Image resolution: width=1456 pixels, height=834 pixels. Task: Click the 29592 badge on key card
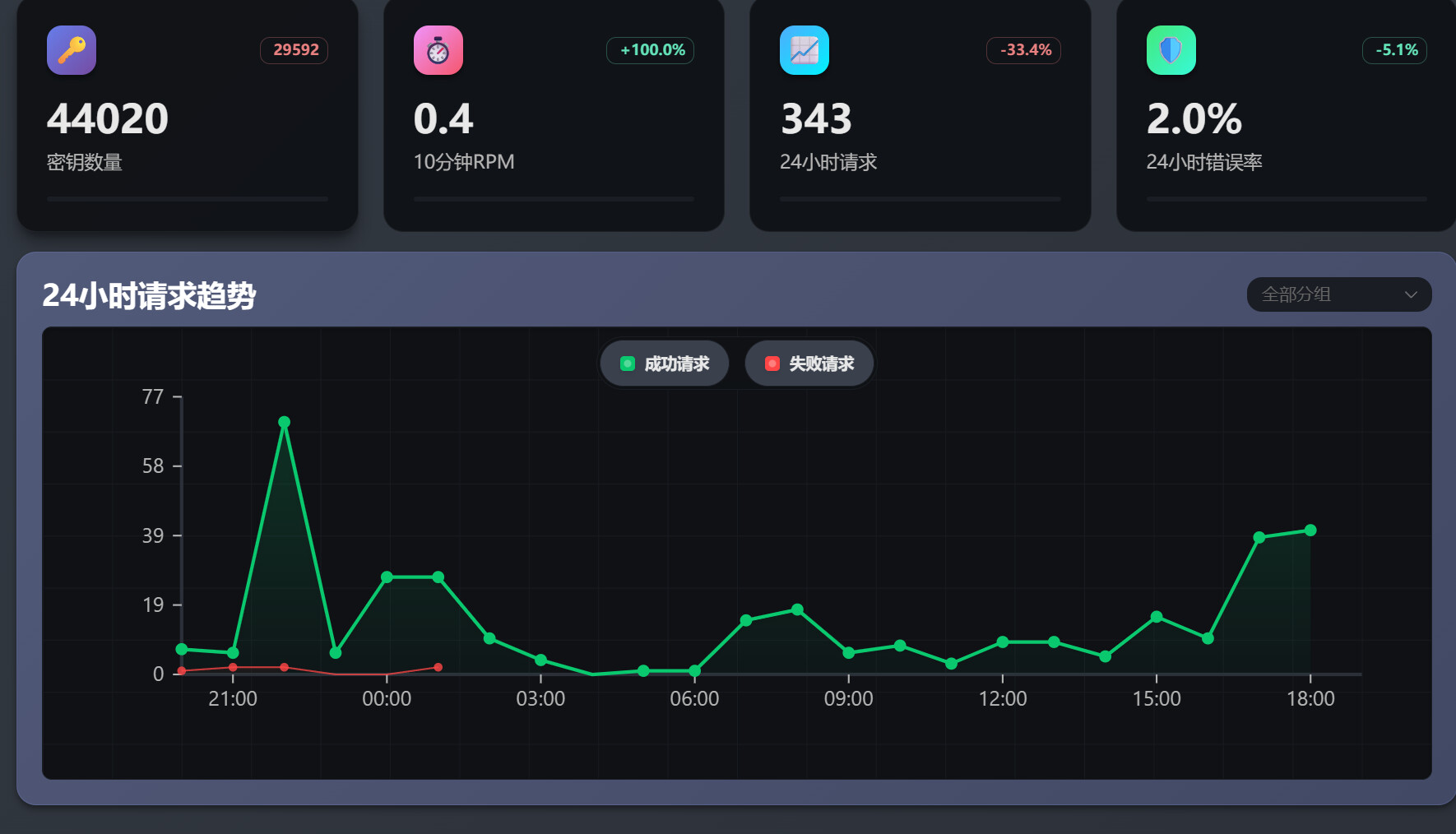295,50
